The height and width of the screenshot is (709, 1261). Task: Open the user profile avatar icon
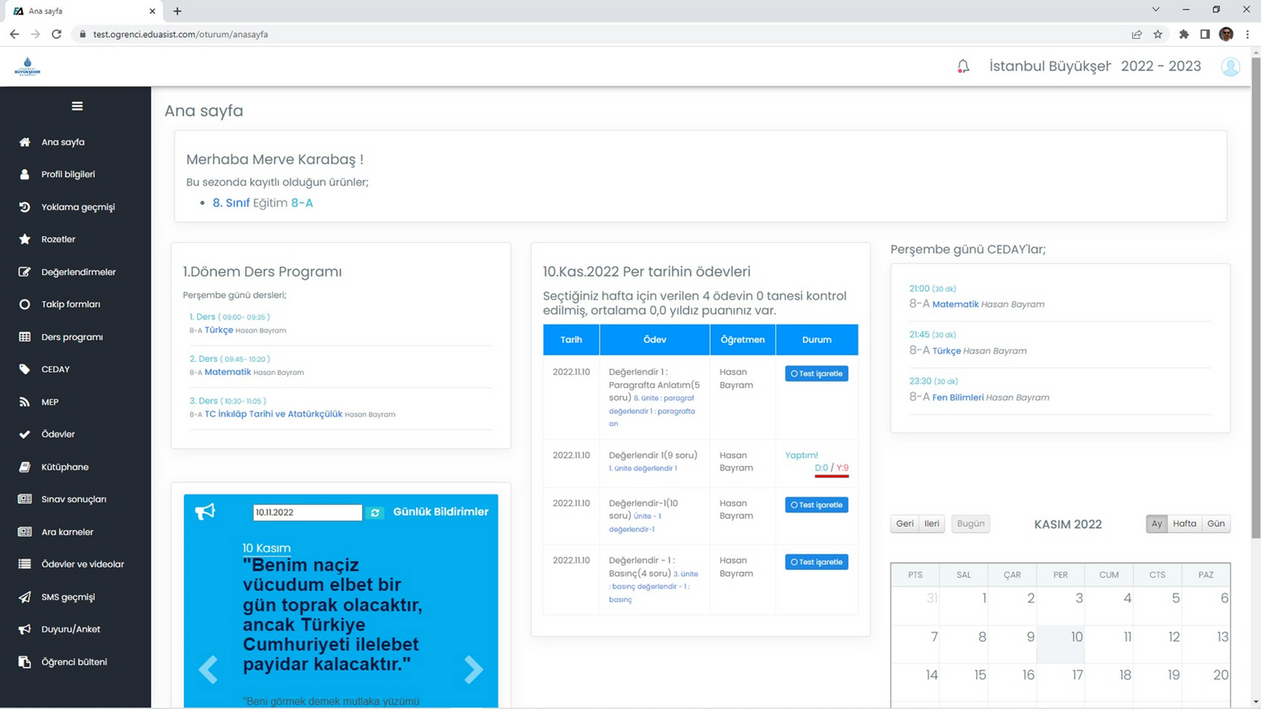click(x=1230, y=67)
